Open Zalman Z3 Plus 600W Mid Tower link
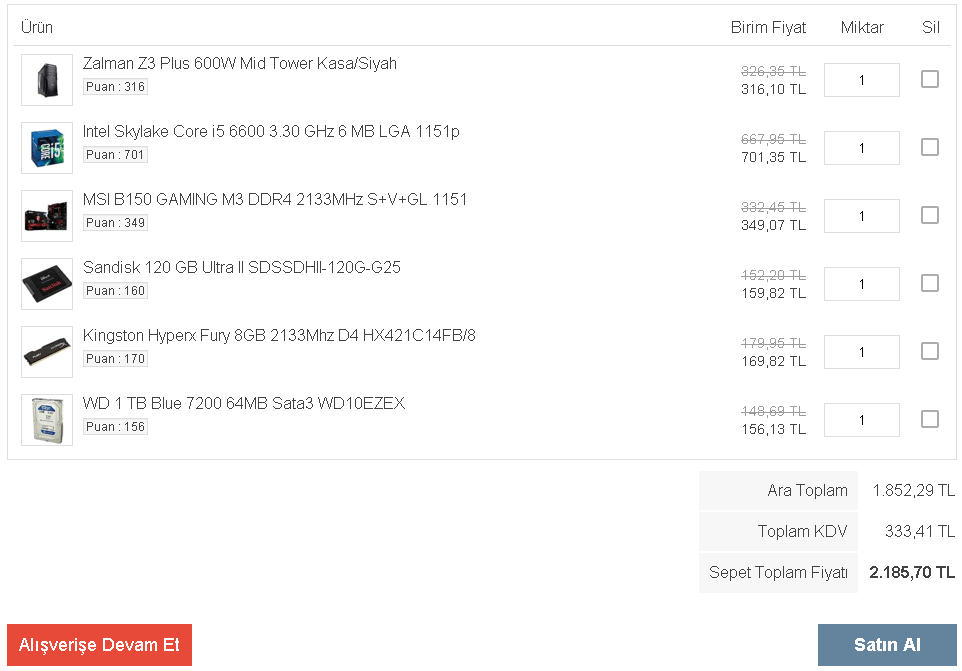This screenshot has width=962, height=671. point(240,64)
